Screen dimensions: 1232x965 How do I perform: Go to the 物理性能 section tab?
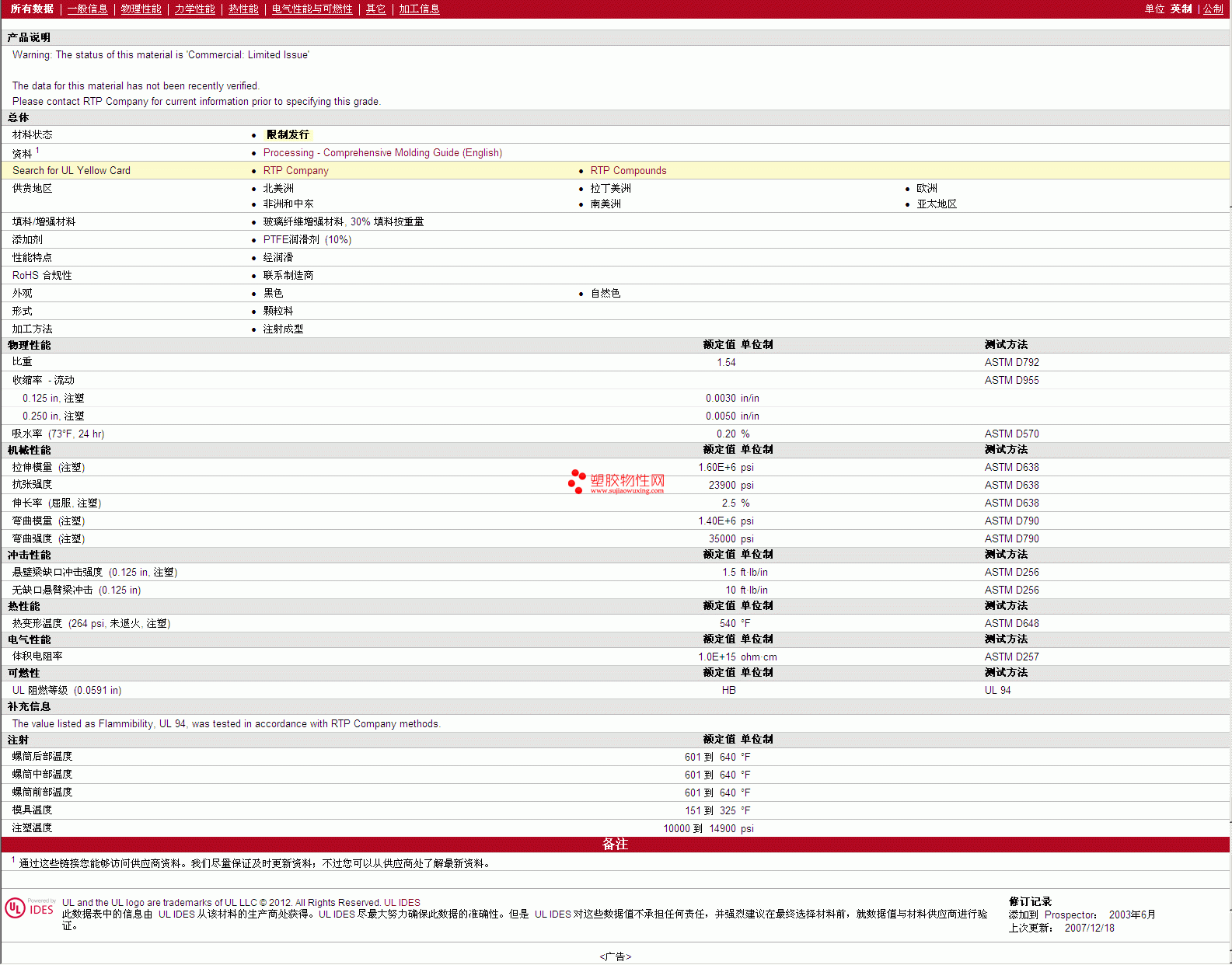click(141, 9)
